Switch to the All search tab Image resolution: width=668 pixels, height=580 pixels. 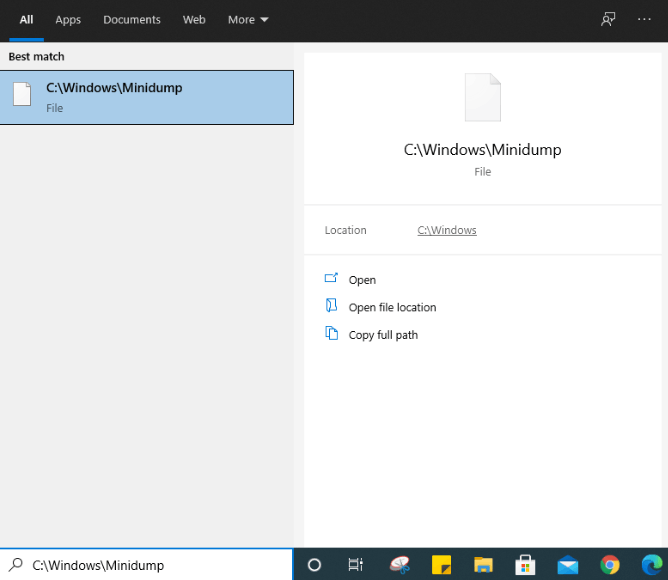click(26, 20)
